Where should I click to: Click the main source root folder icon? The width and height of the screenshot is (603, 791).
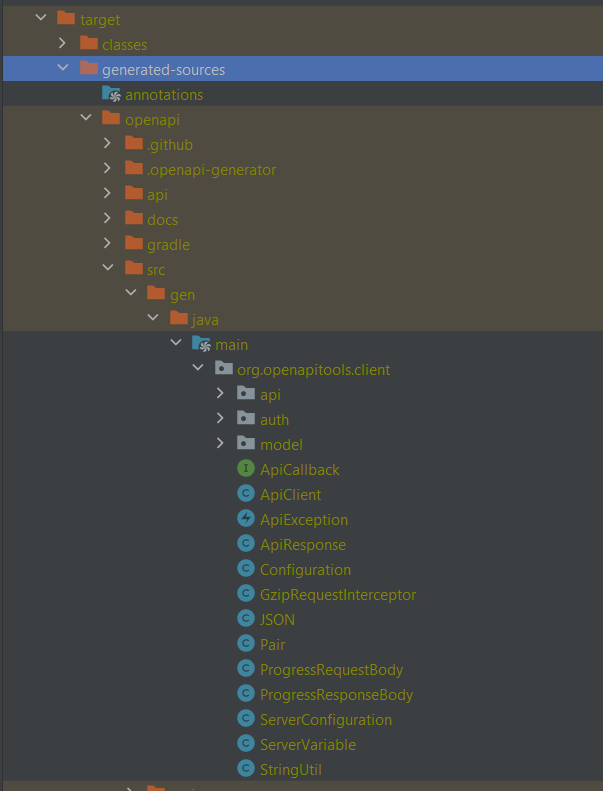[x=202, y=344]
